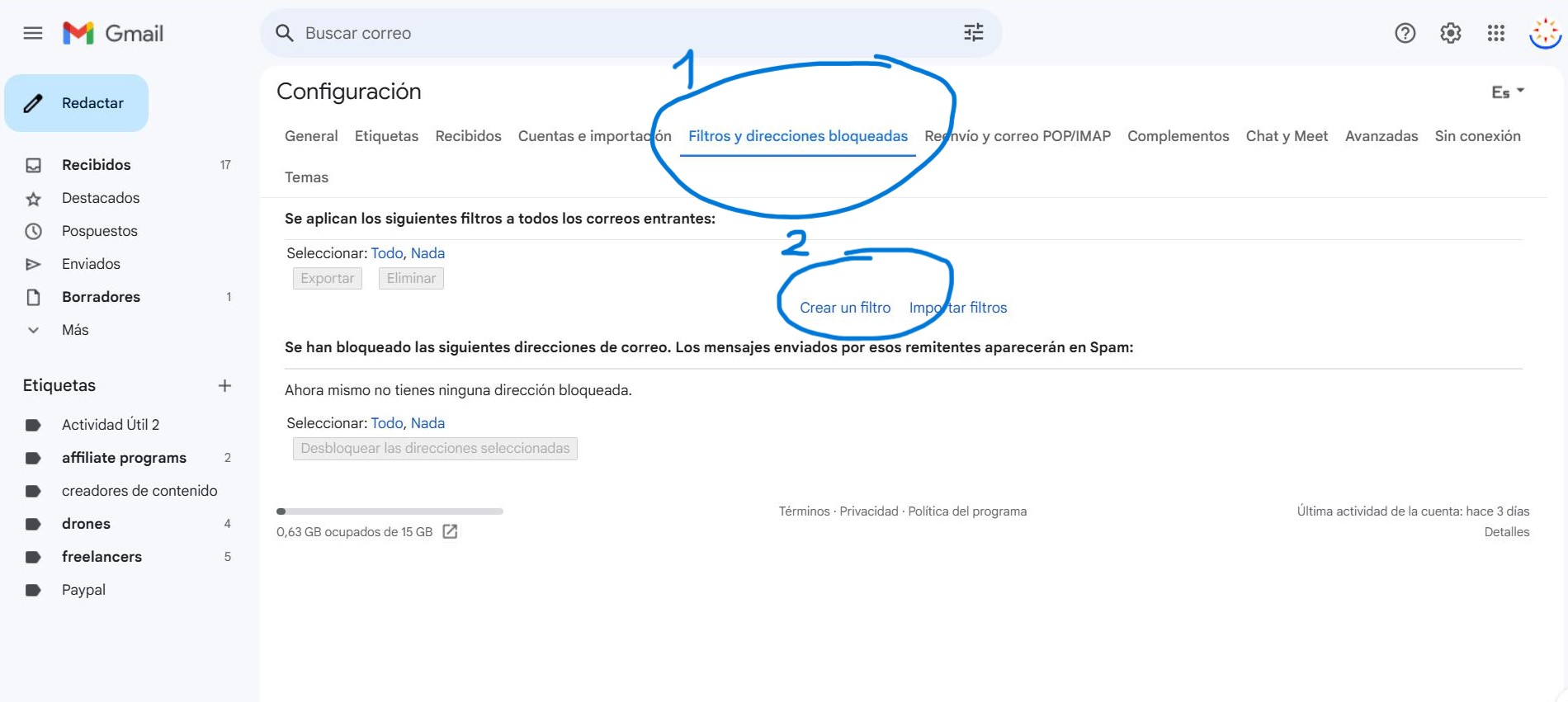Open the Complementos settings tab

(1178, 136)
